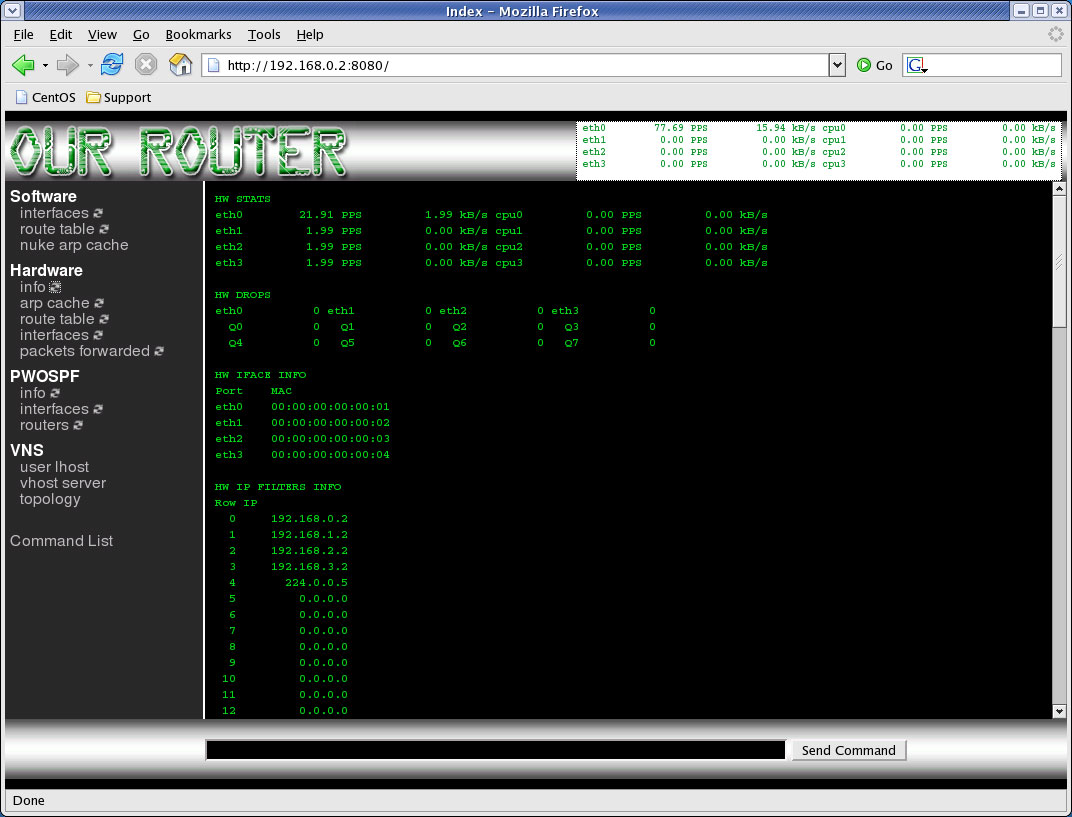The width and height of the screenshot is (1072, 817).
Task: Click the scroll down arrow of content pane
Action: [x=1059, y=710]
